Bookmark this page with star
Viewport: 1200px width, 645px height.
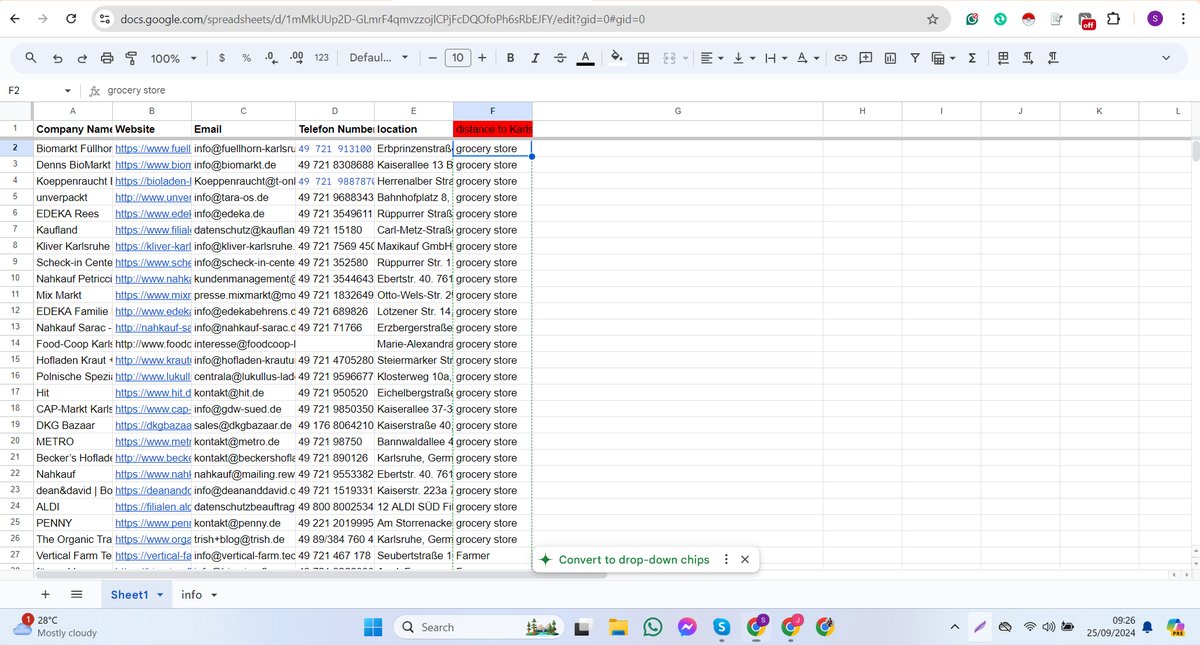coord(932,19)
